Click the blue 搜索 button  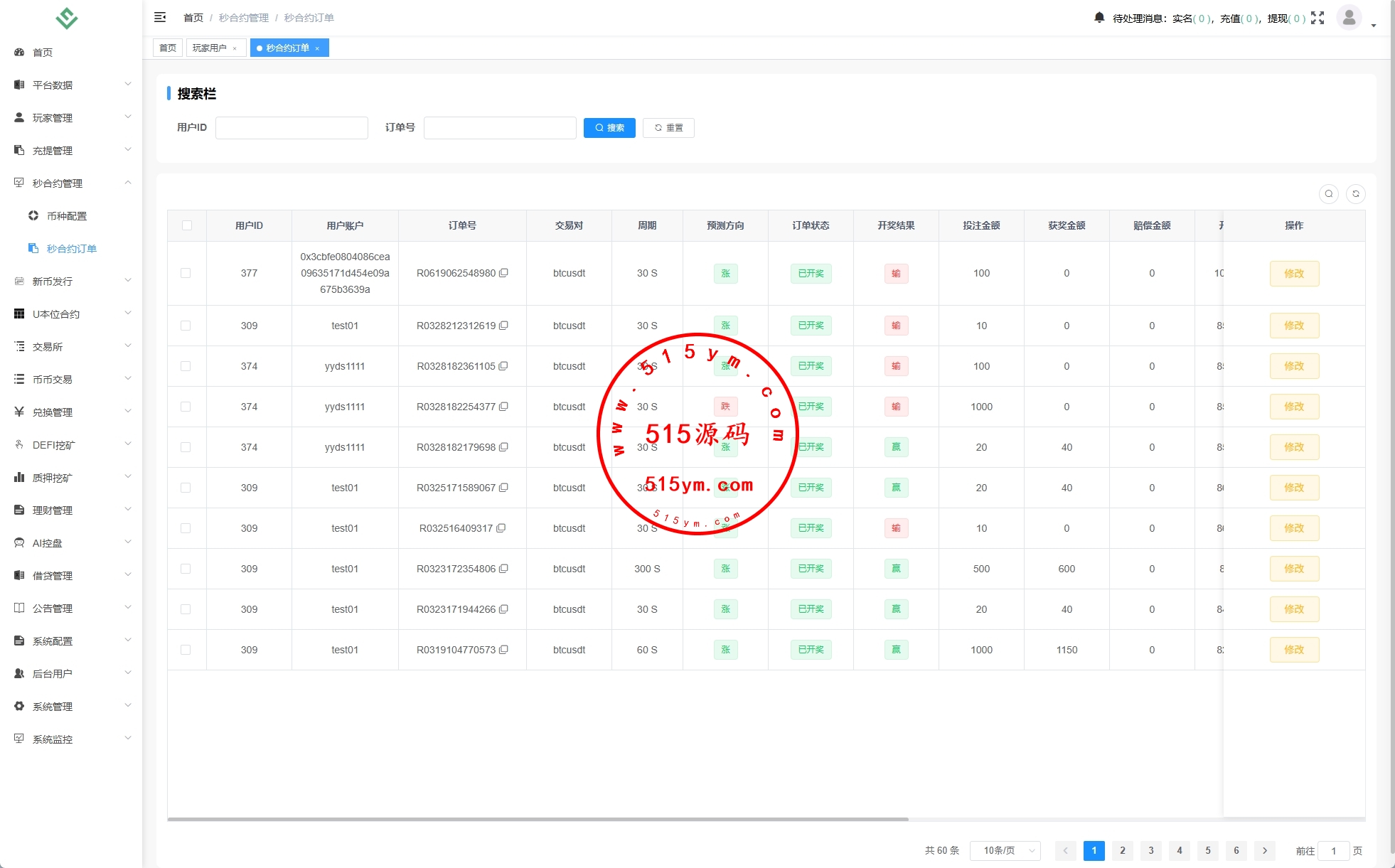609,128
